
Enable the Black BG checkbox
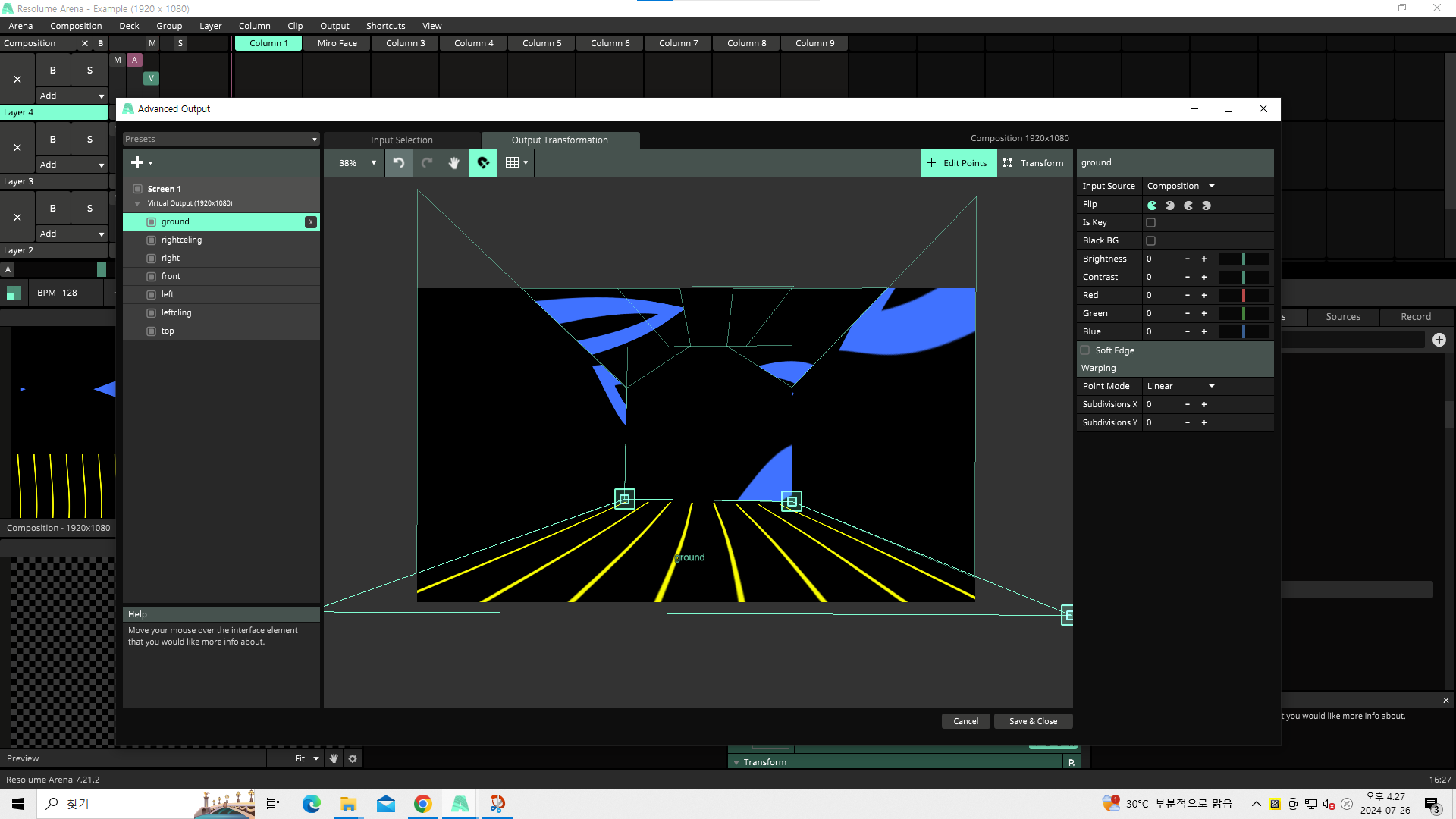pos(1150,241)
